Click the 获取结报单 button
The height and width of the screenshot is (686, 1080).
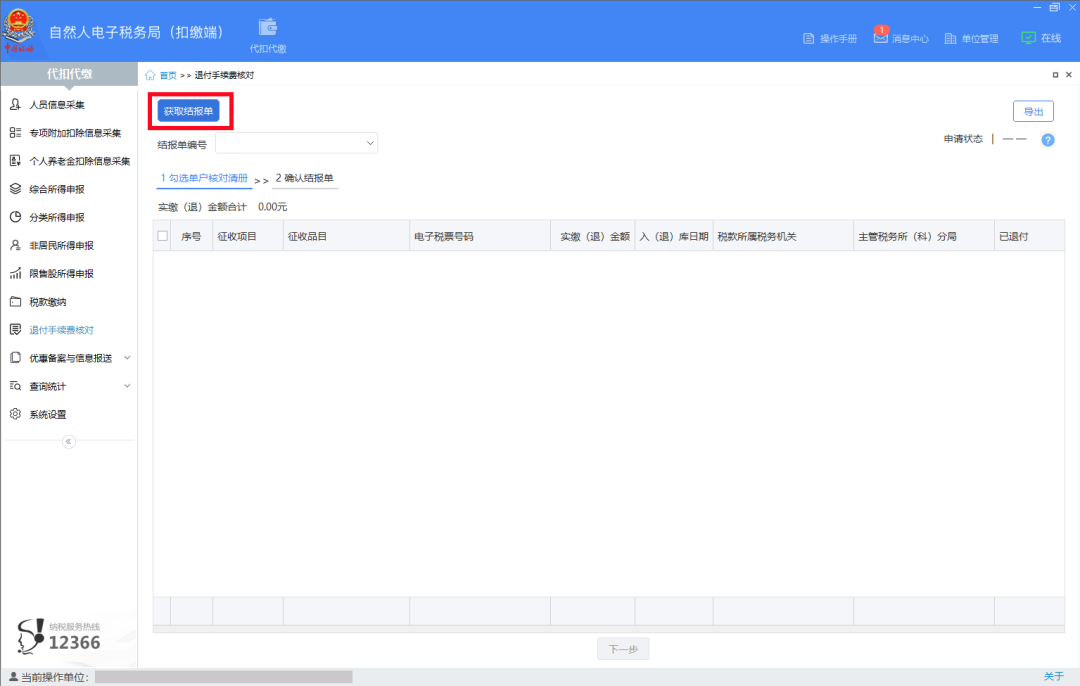coord(188,111)
